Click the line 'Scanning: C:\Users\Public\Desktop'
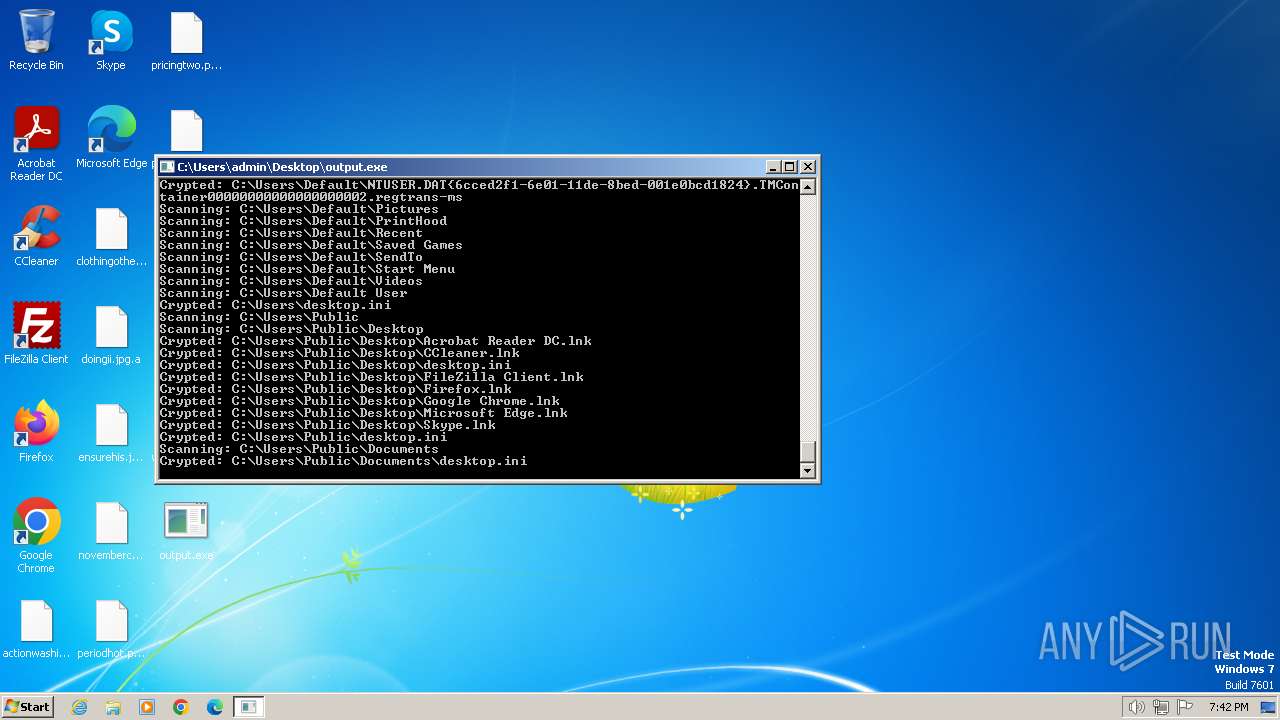 pyautogui.click(x=291, y=329)
